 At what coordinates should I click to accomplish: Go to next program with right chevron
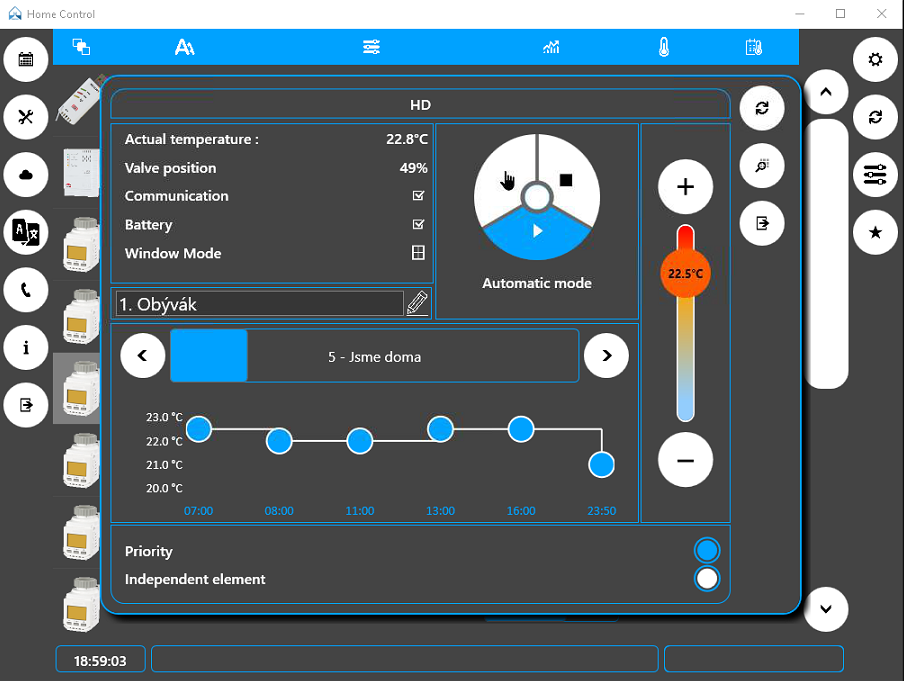[606, 356]
